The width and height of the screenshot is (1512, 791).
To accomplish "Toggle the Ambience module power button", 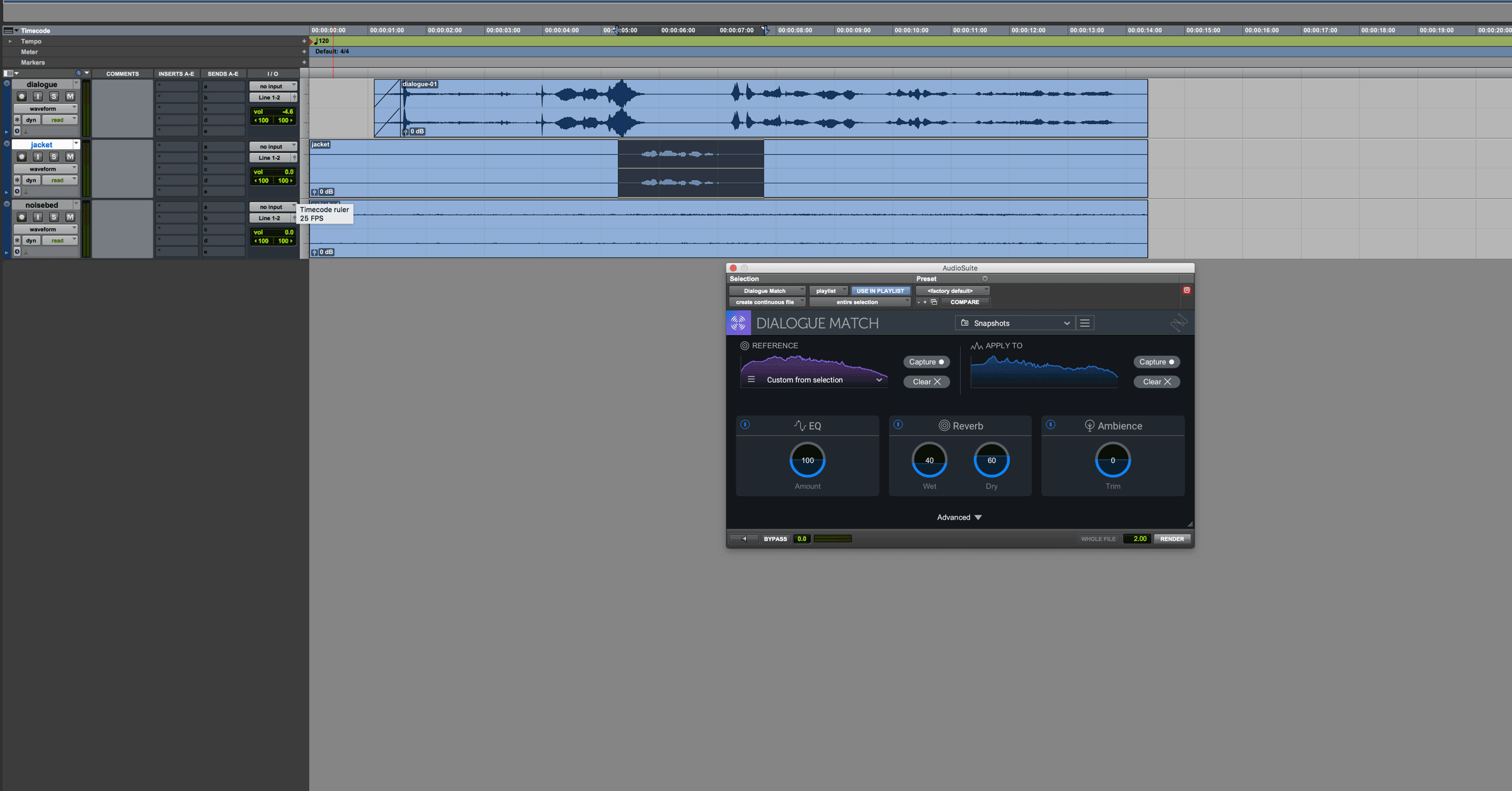I will (1051, 424).
